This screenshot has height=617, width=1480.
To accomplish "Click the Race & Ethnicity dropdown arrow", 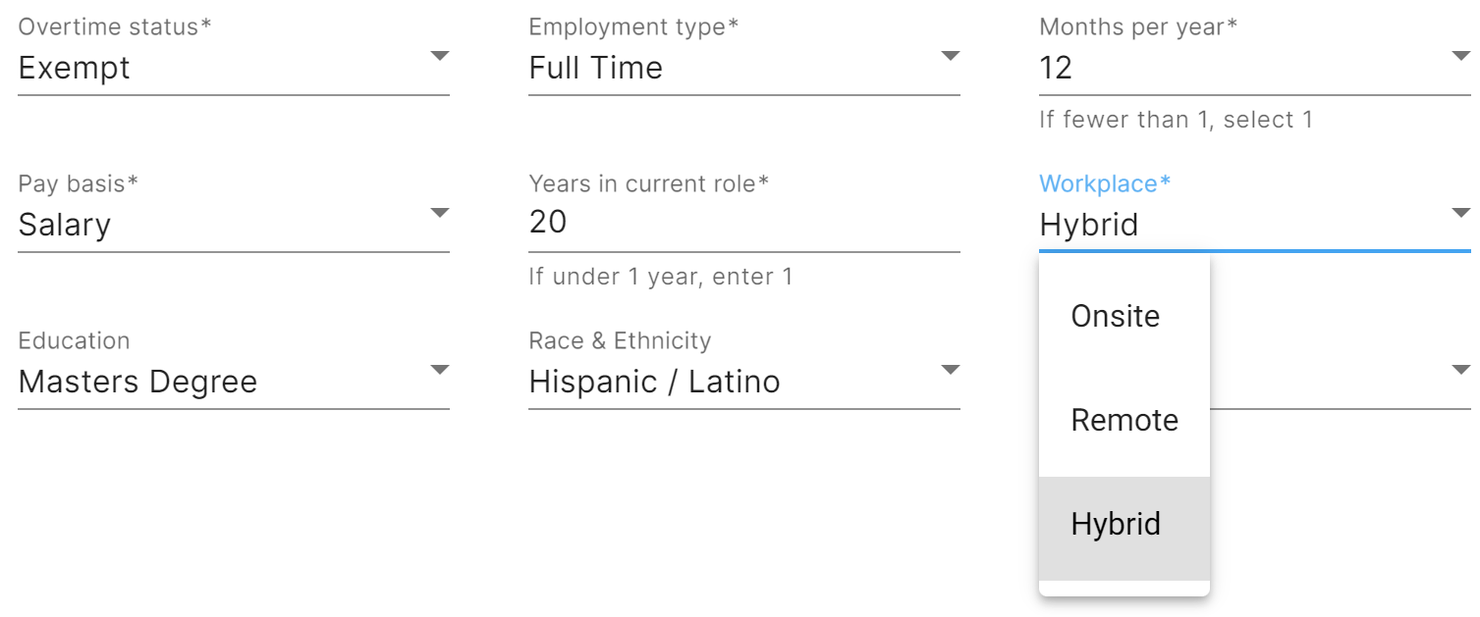I will [950, 370].
